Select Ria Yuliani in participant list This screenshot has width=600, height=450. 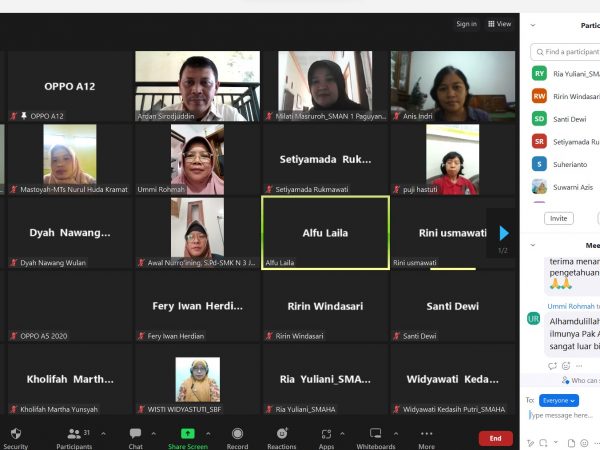click(x=566, y=73)
